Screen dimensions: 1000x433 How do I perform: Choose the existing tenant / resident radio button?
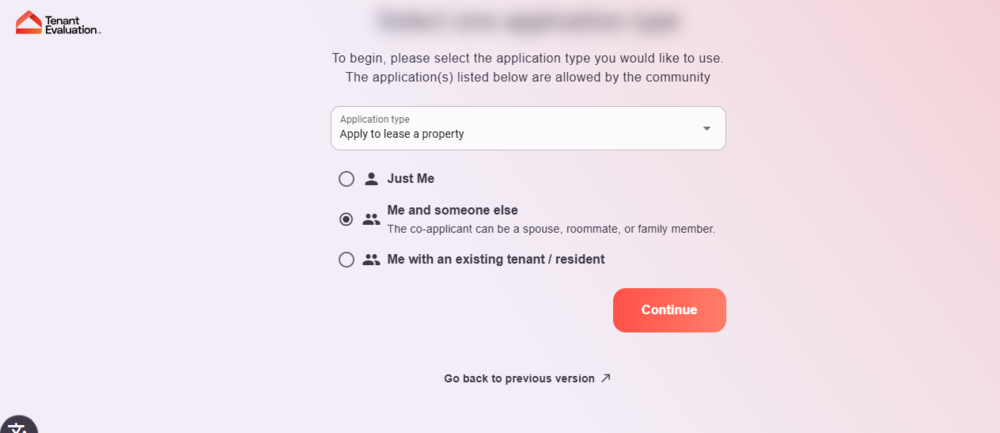pyautogui.click(x=346, y=259)
